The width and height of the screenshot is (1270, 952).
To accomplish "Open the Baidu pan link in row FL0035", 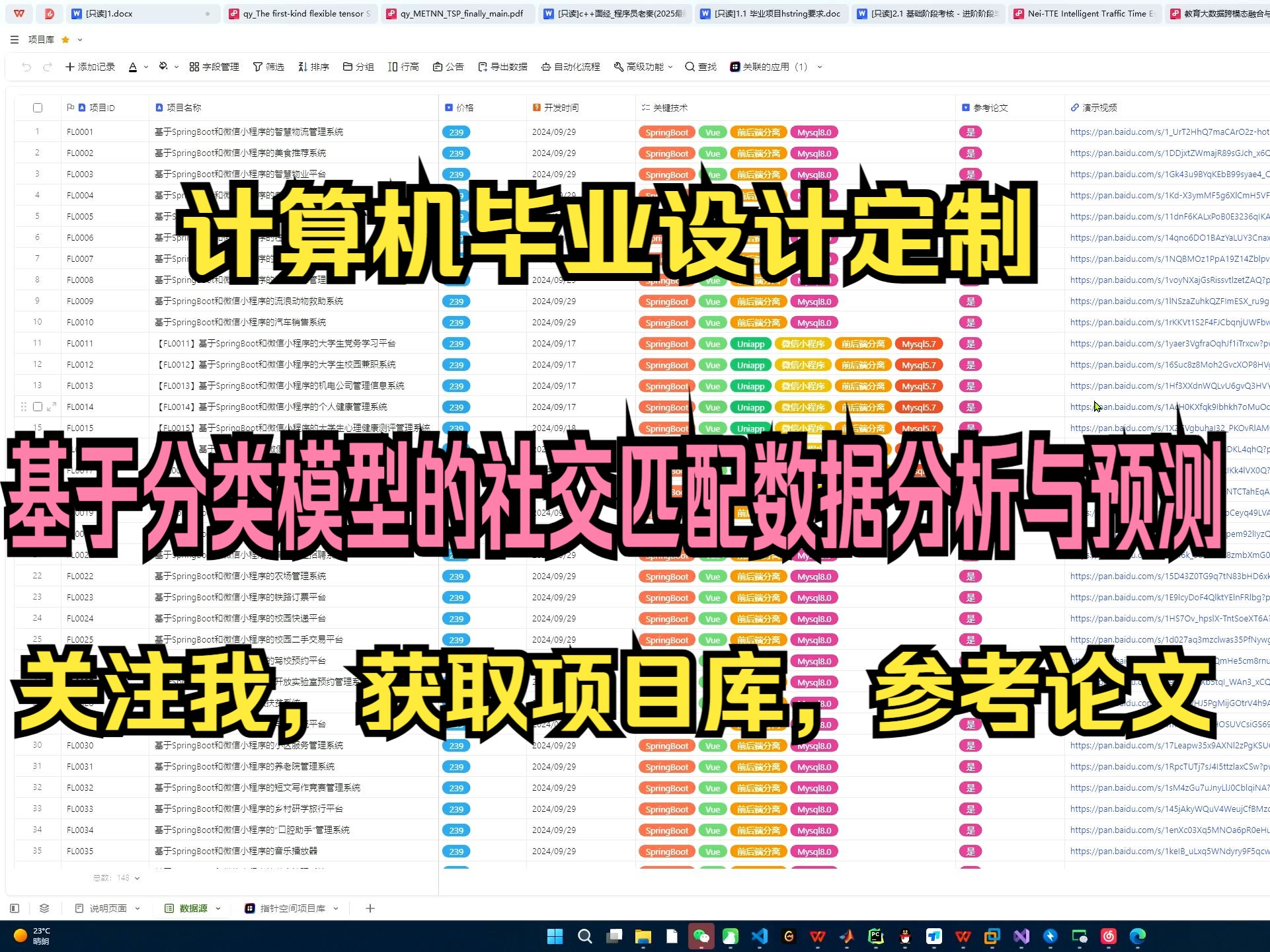I will [x=1170, y=852].
